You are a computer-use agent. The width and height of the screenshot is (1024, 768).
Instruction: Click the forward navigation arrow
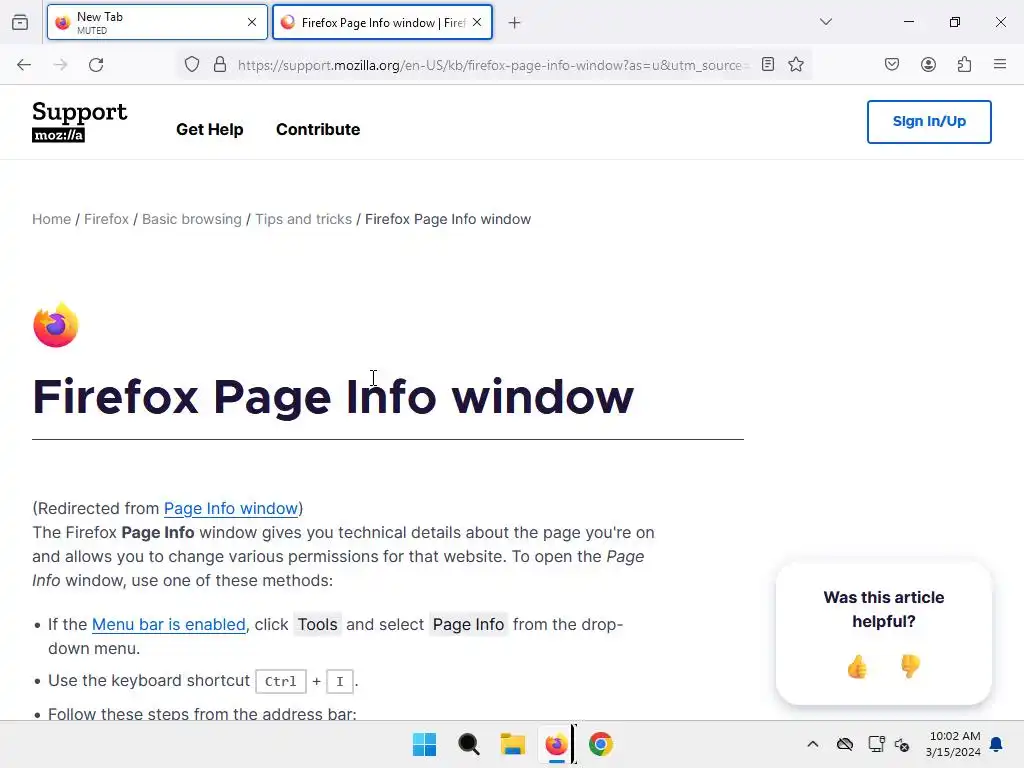click(60, 65)
